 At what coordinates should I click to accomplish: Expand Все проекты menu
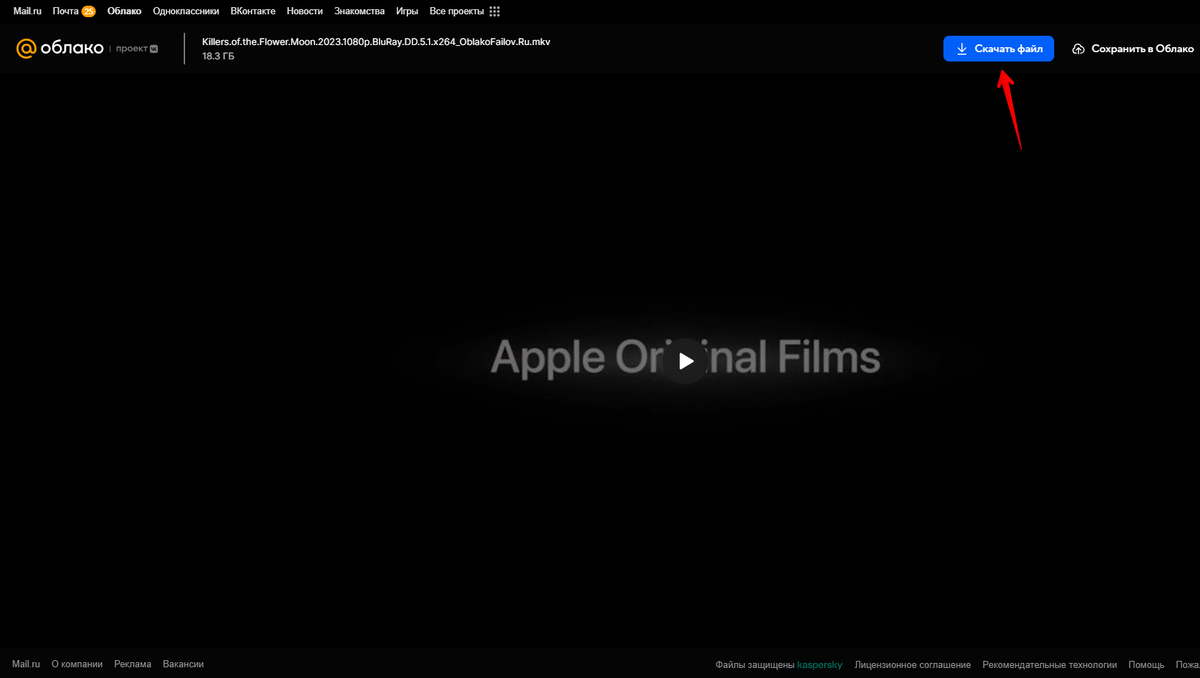coord(456,11)
